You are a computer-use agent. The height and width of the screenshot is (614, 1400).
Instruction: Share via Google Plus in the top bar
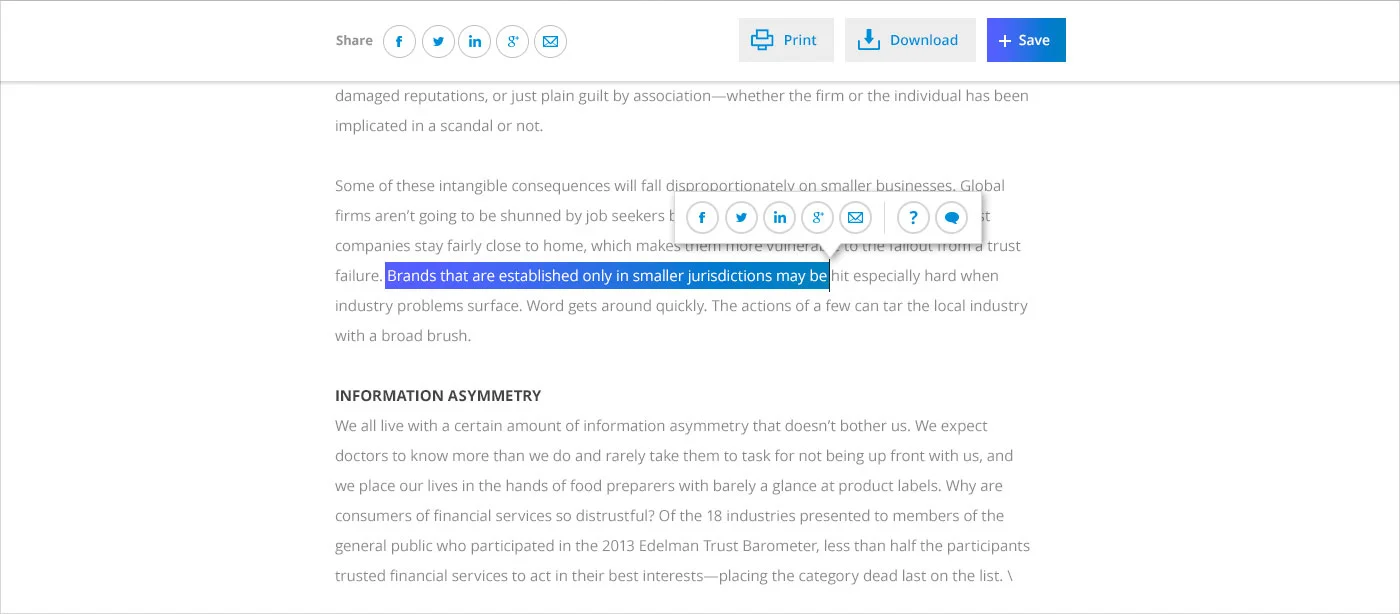pyautogui.click(x=512, y=41)
